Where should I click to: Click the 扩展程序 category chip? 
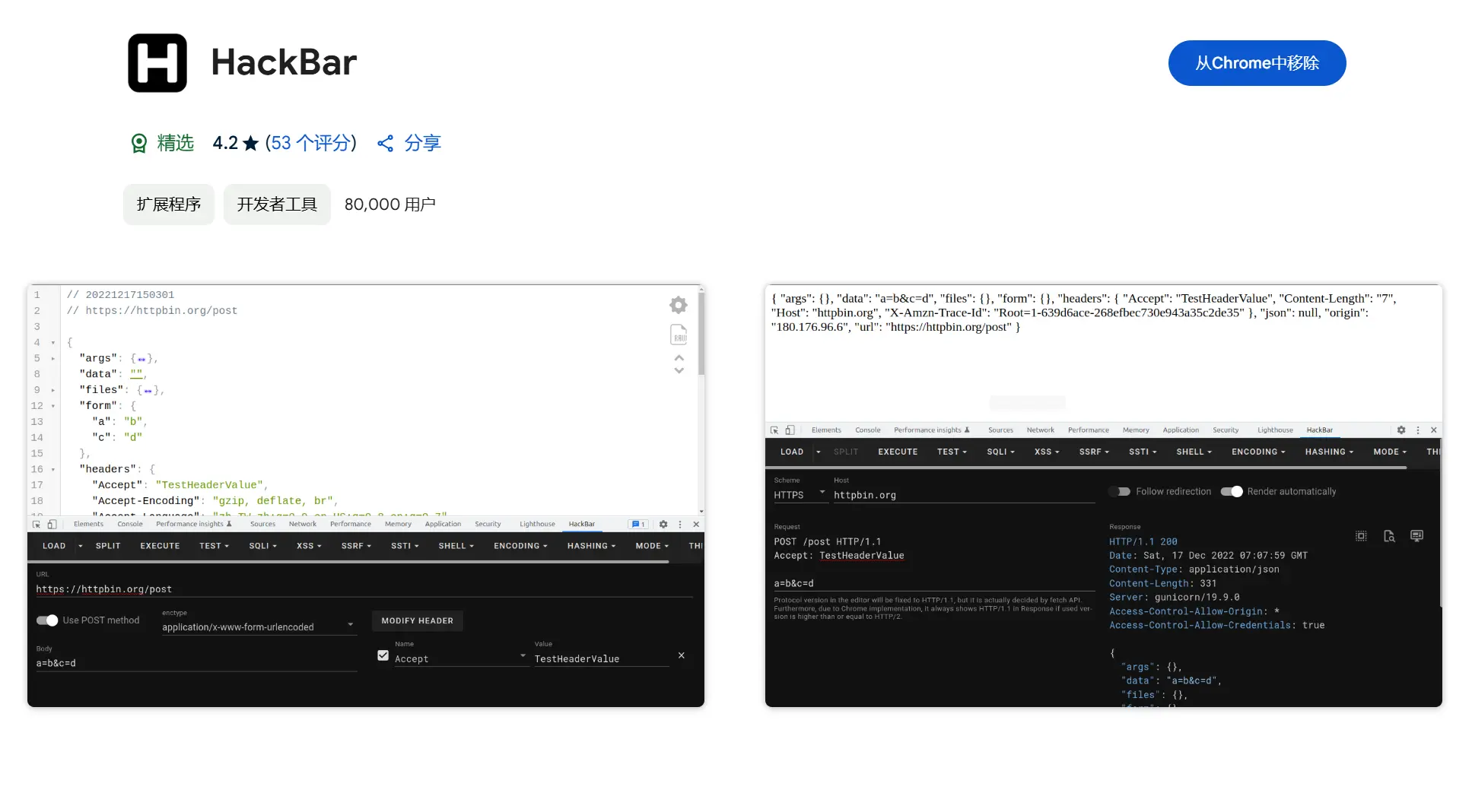click(169, 205)
